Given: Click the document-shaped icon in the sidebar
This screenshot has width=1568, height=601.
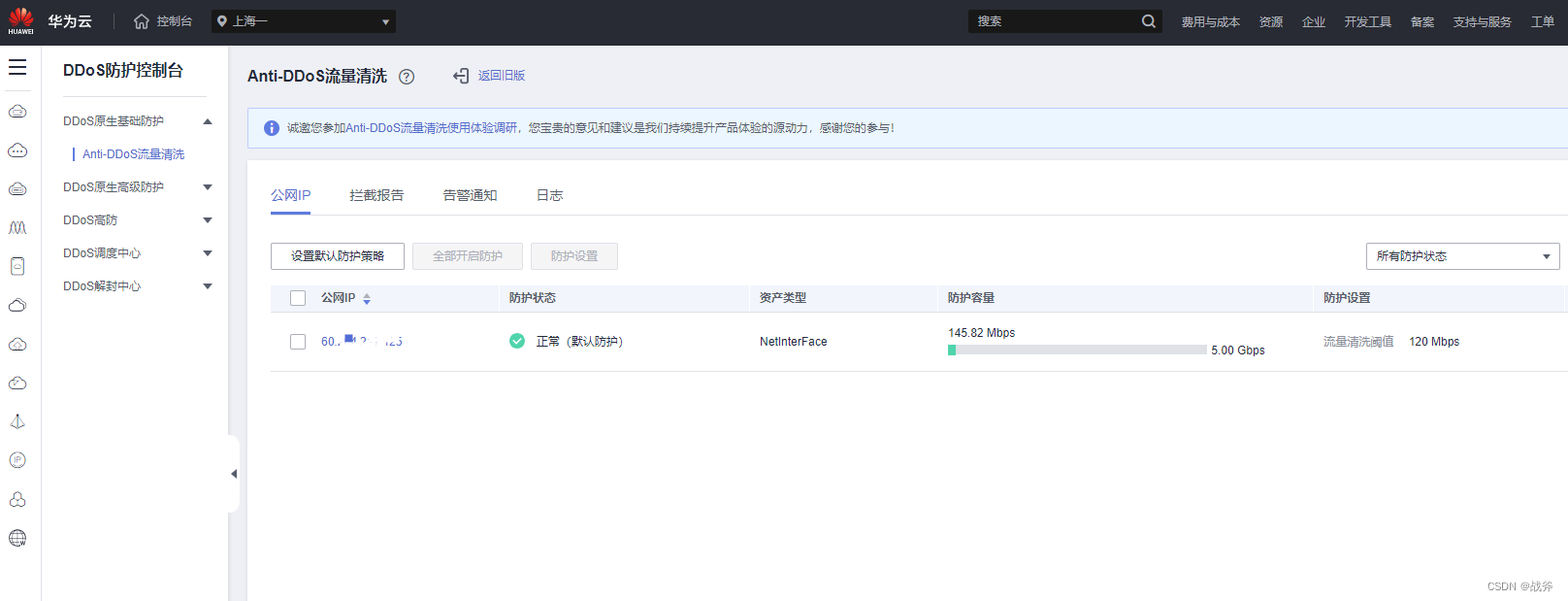Looking at the screenshot, I should point(17,266).
